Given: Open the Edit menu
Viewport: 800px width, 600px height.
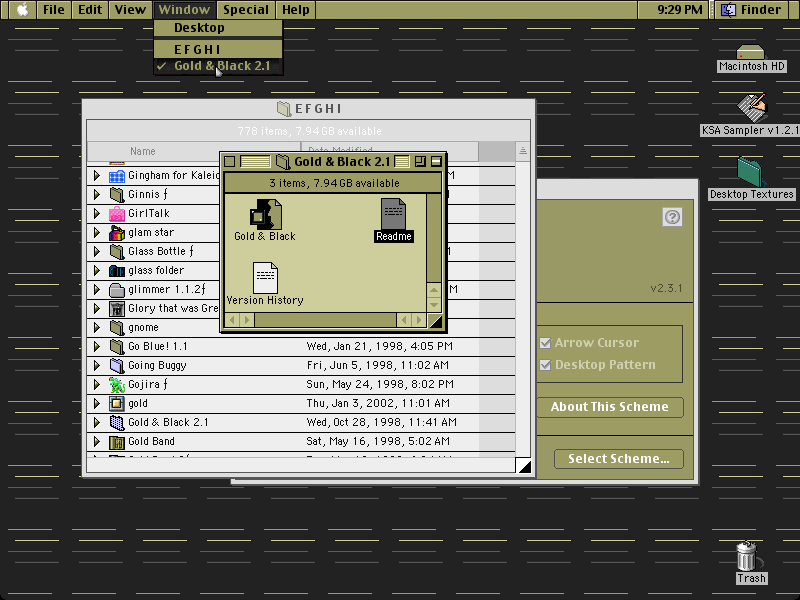Looking at the screenshot, I should point(90,10).
